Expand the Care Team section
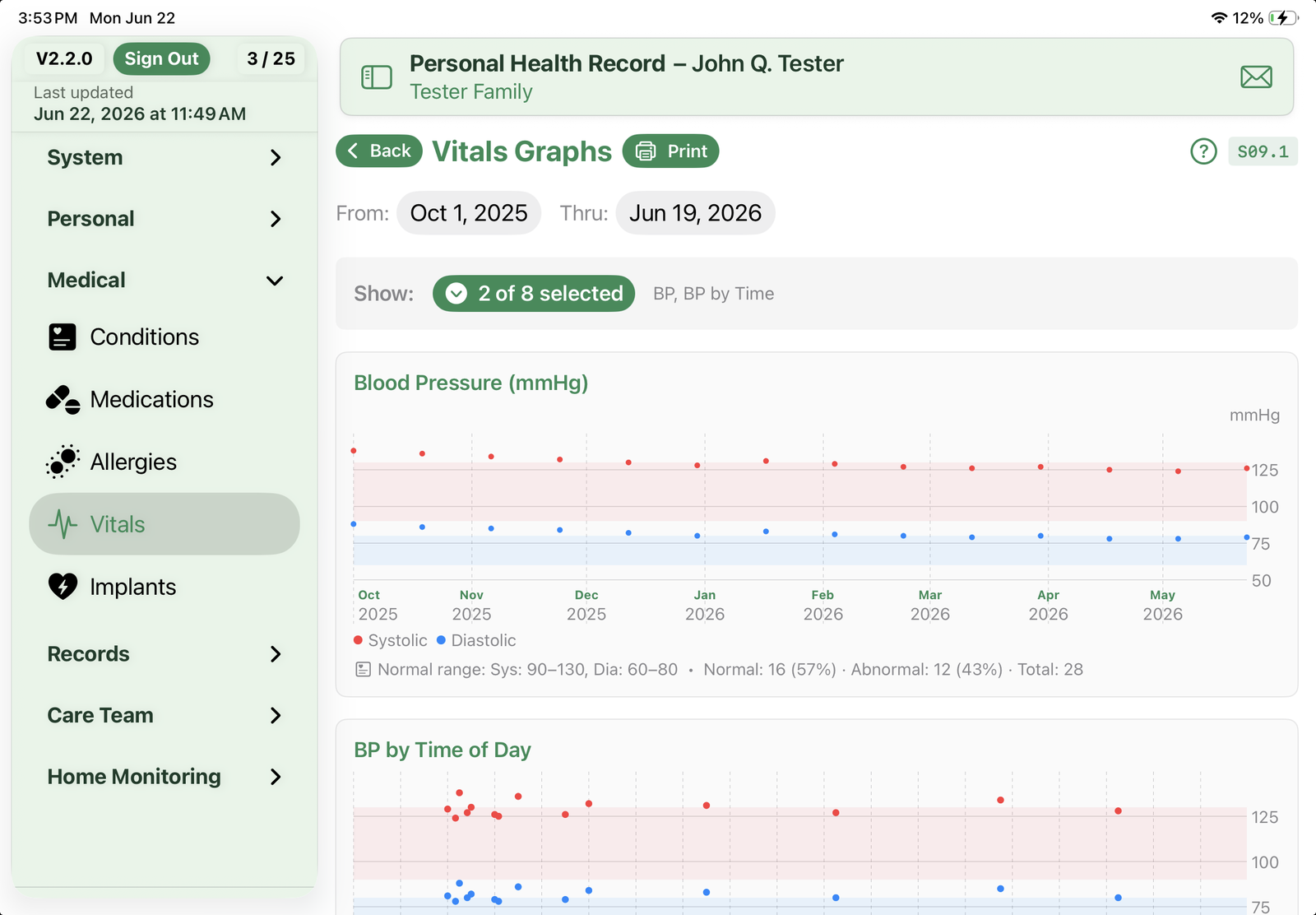Image resolution: width=1316 pixels, height=915 pixels. point(164,716)
